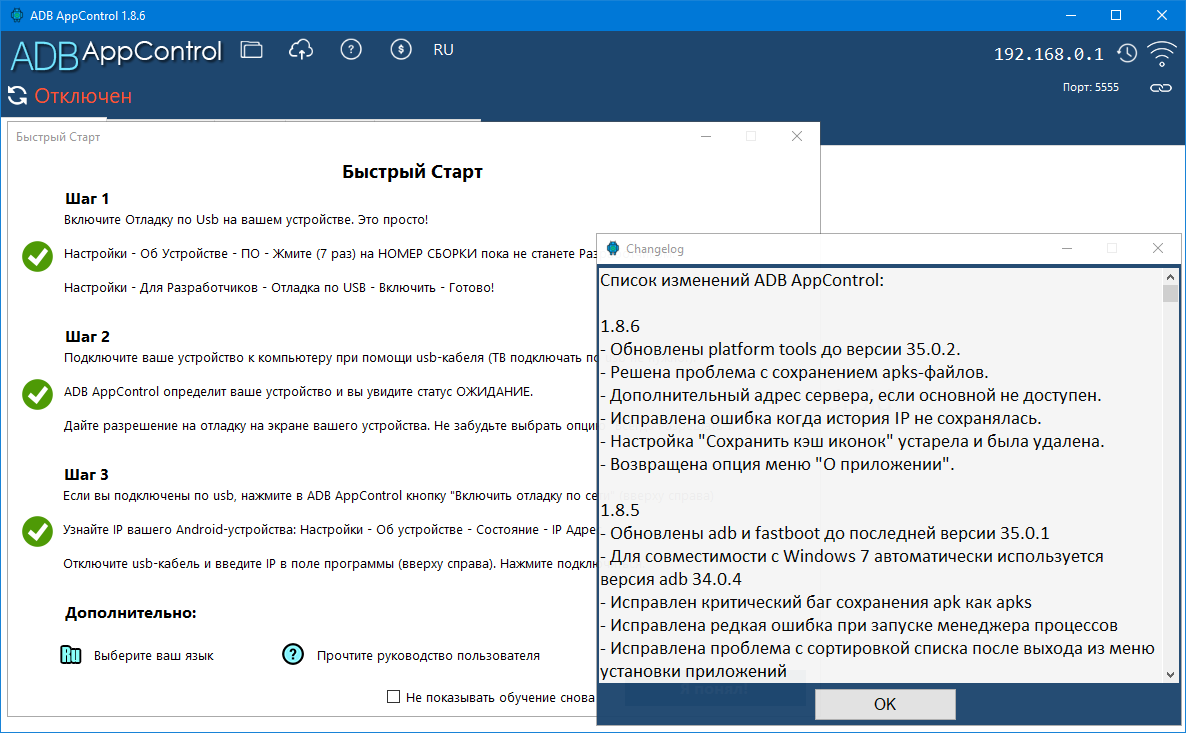Open the file manager folder icon
This screenshot has height=733, width=1186.
pos(251,50)
